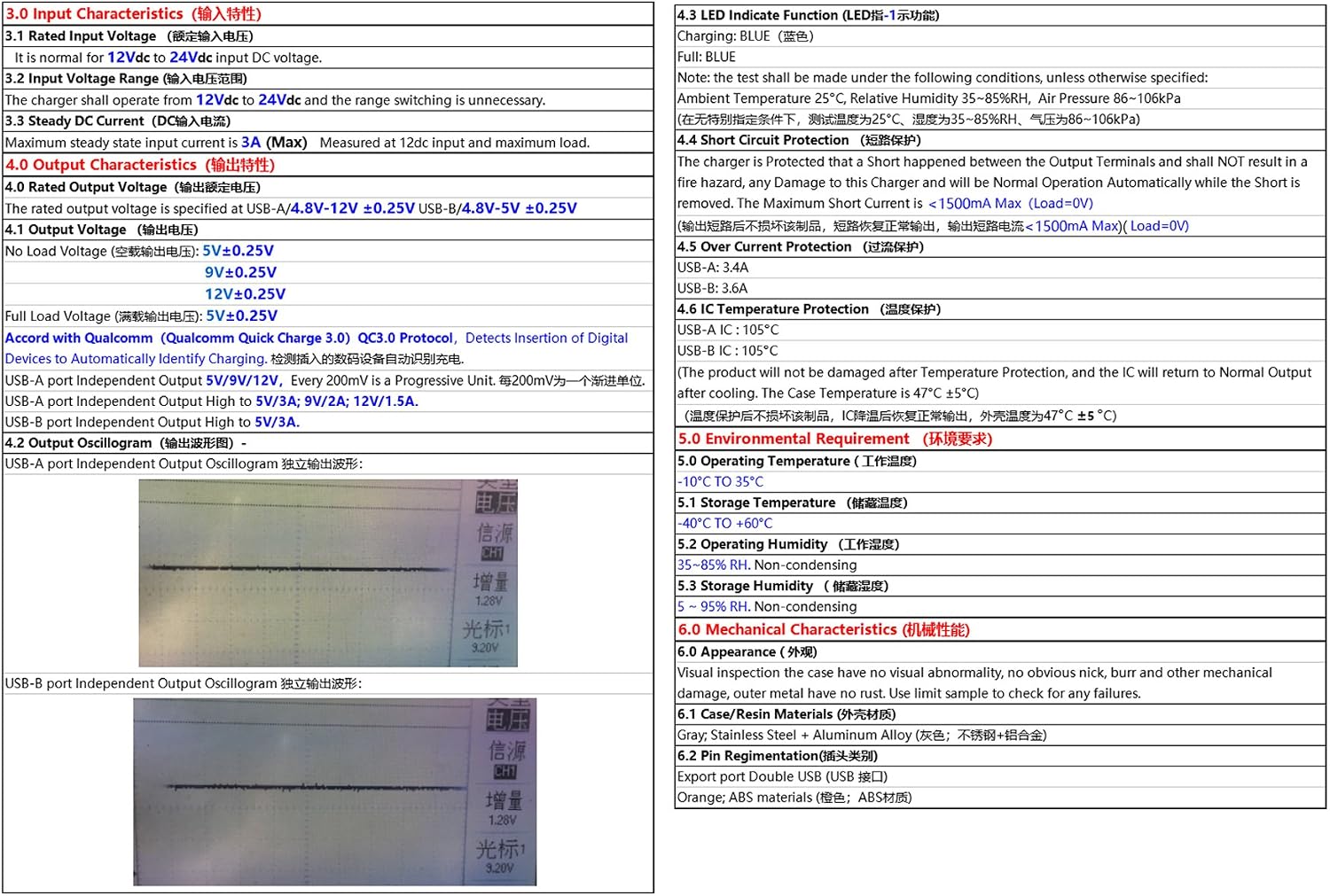Select the '5.2 Operating Humidity' heading

(x=788, y=544)
